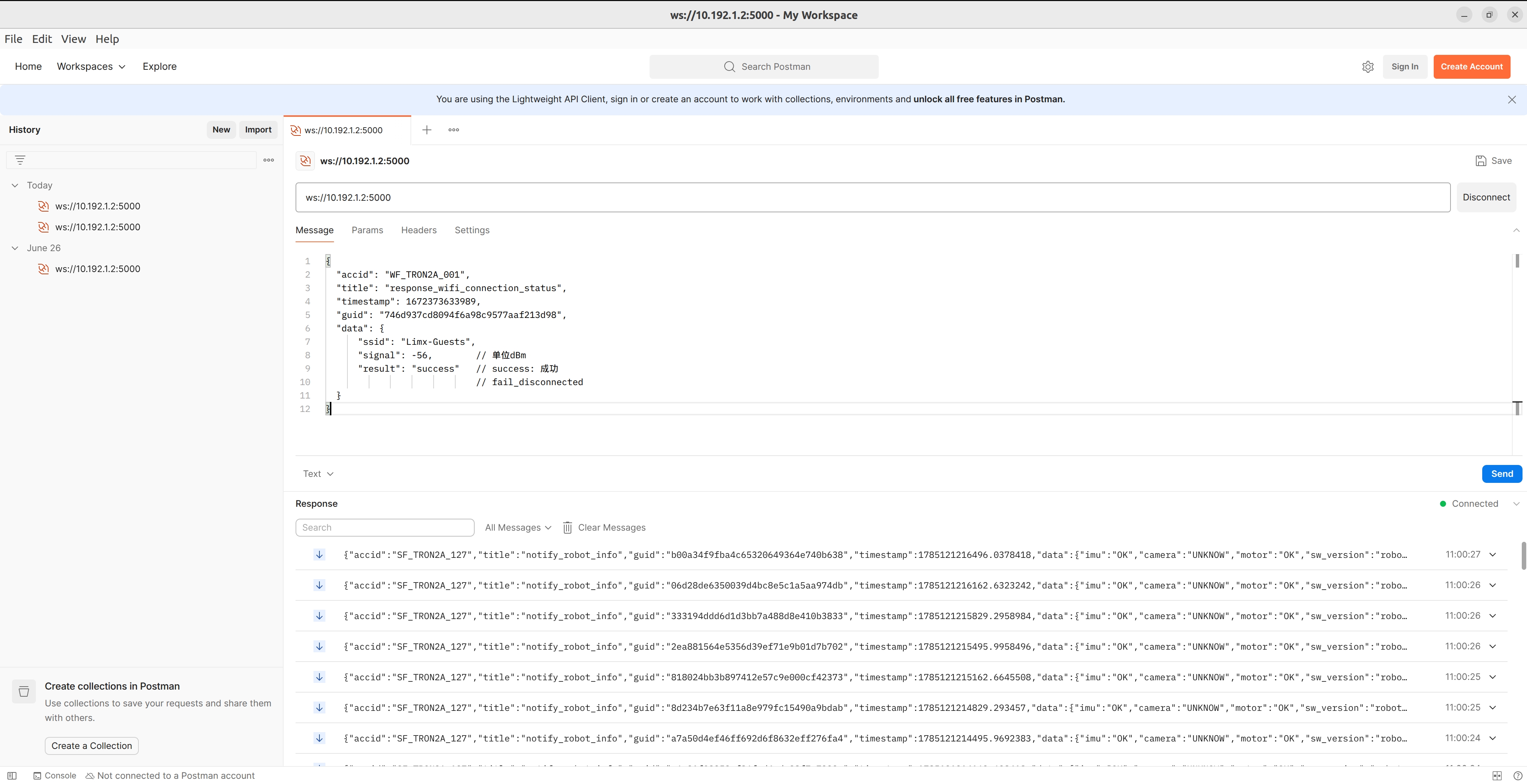
Task: Open History sidebar three-dot options
Action: click(269, 160)
